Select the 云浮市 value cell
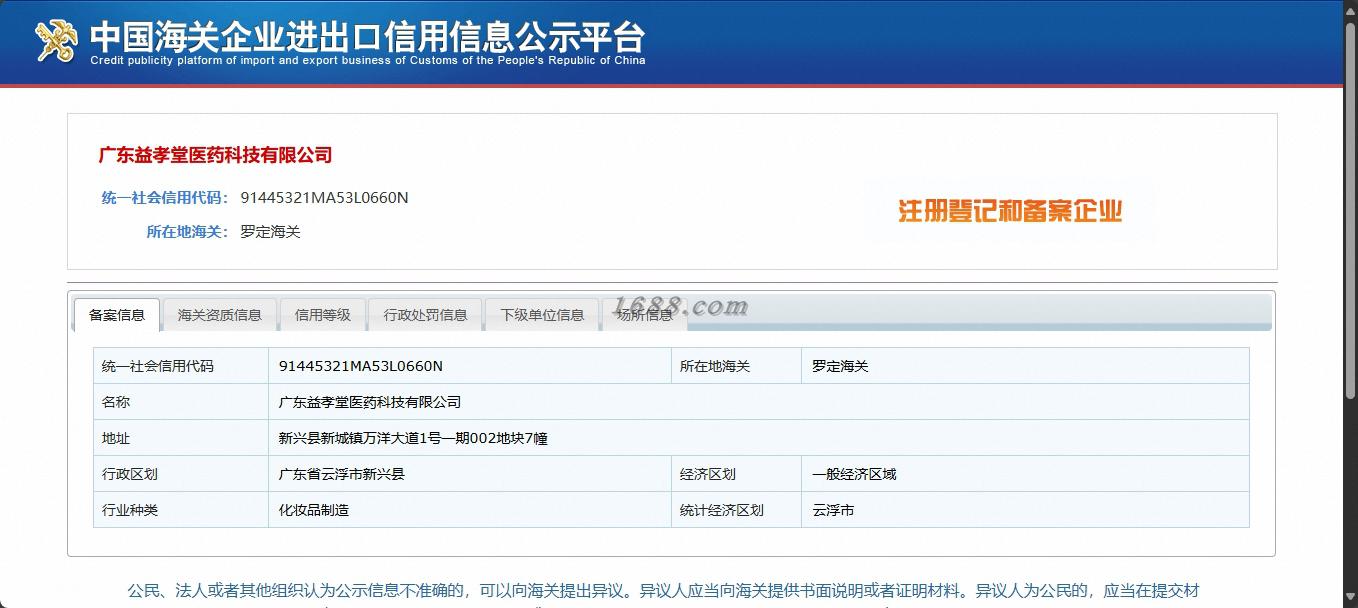This screenshot has height=608, width=1358. click(1025, 510)
